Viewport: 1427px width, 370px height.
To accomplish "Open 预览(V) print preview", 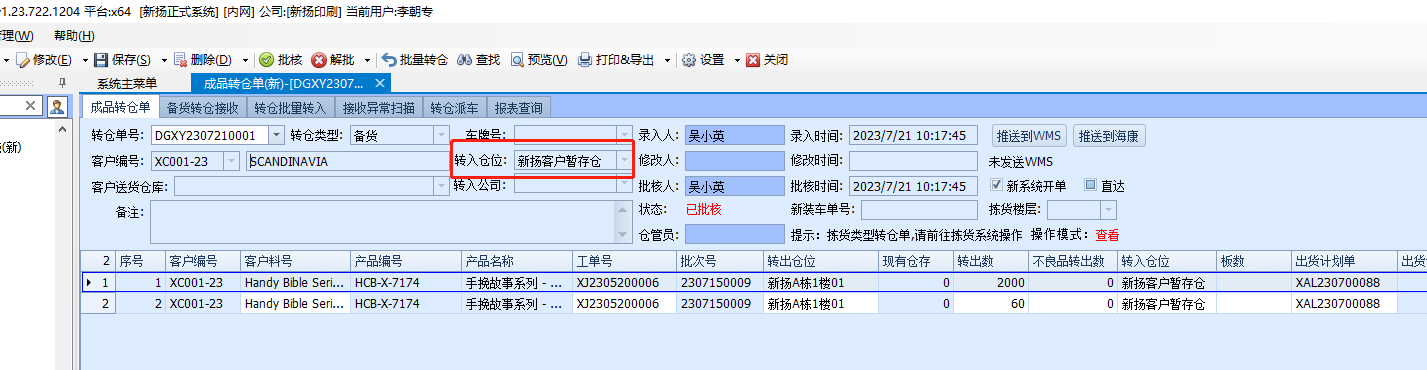I will [x=540, y=60].
